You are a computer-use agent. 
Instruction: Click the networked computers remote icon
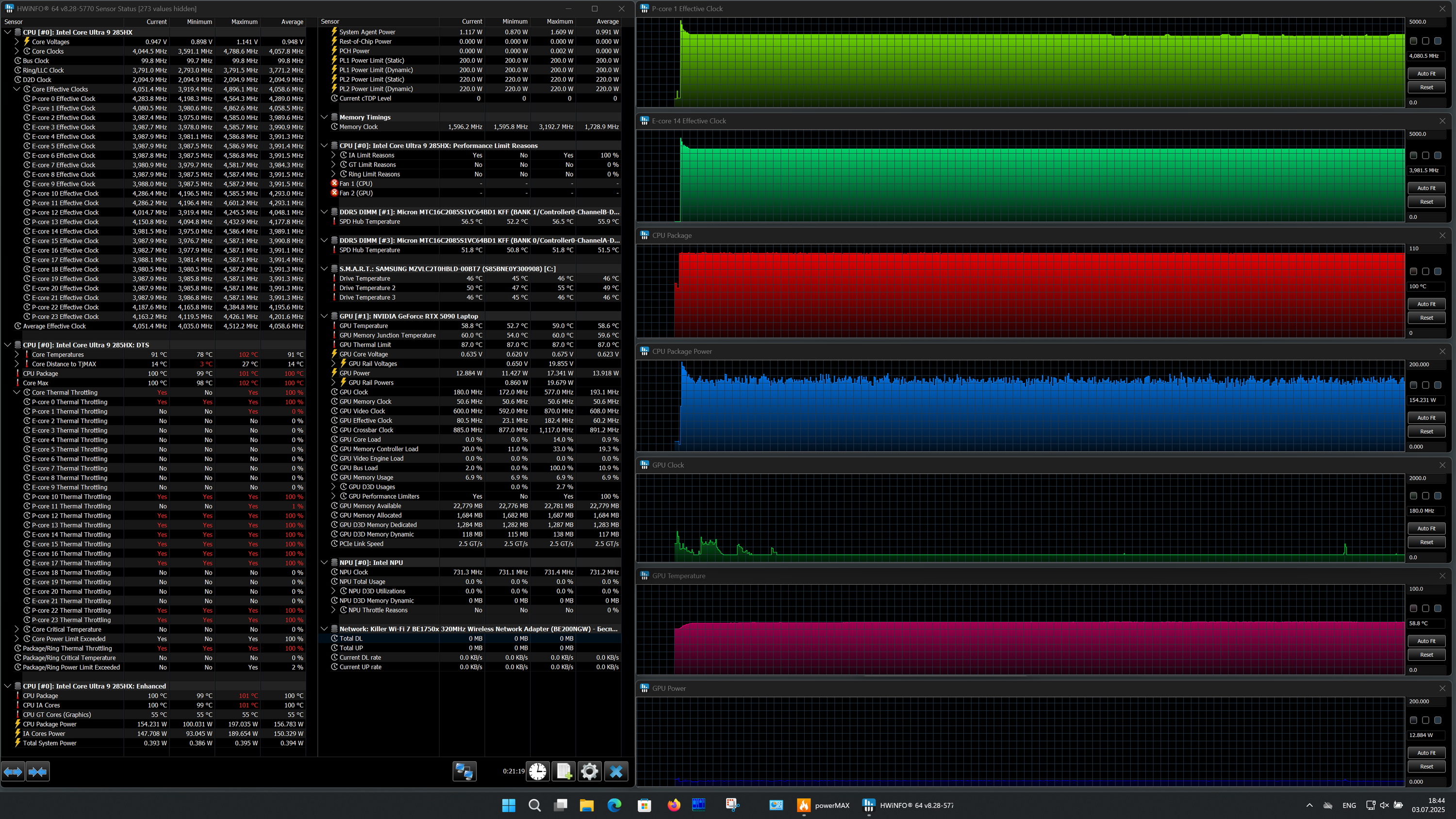pyautogui.click(x=464, y=771)
